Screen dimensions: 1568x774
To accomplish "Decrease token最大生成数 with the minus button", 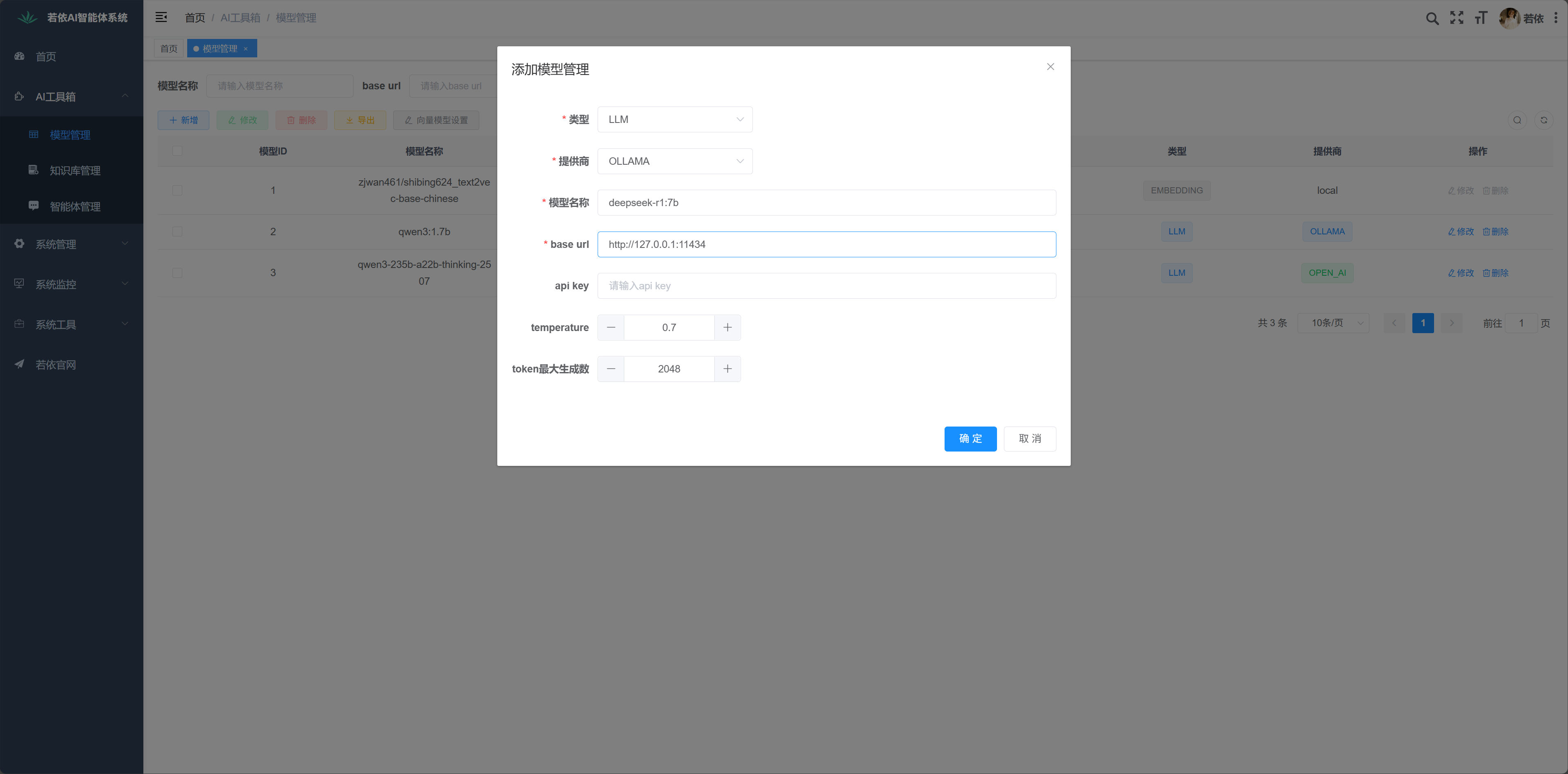I will tap(610, 369).
